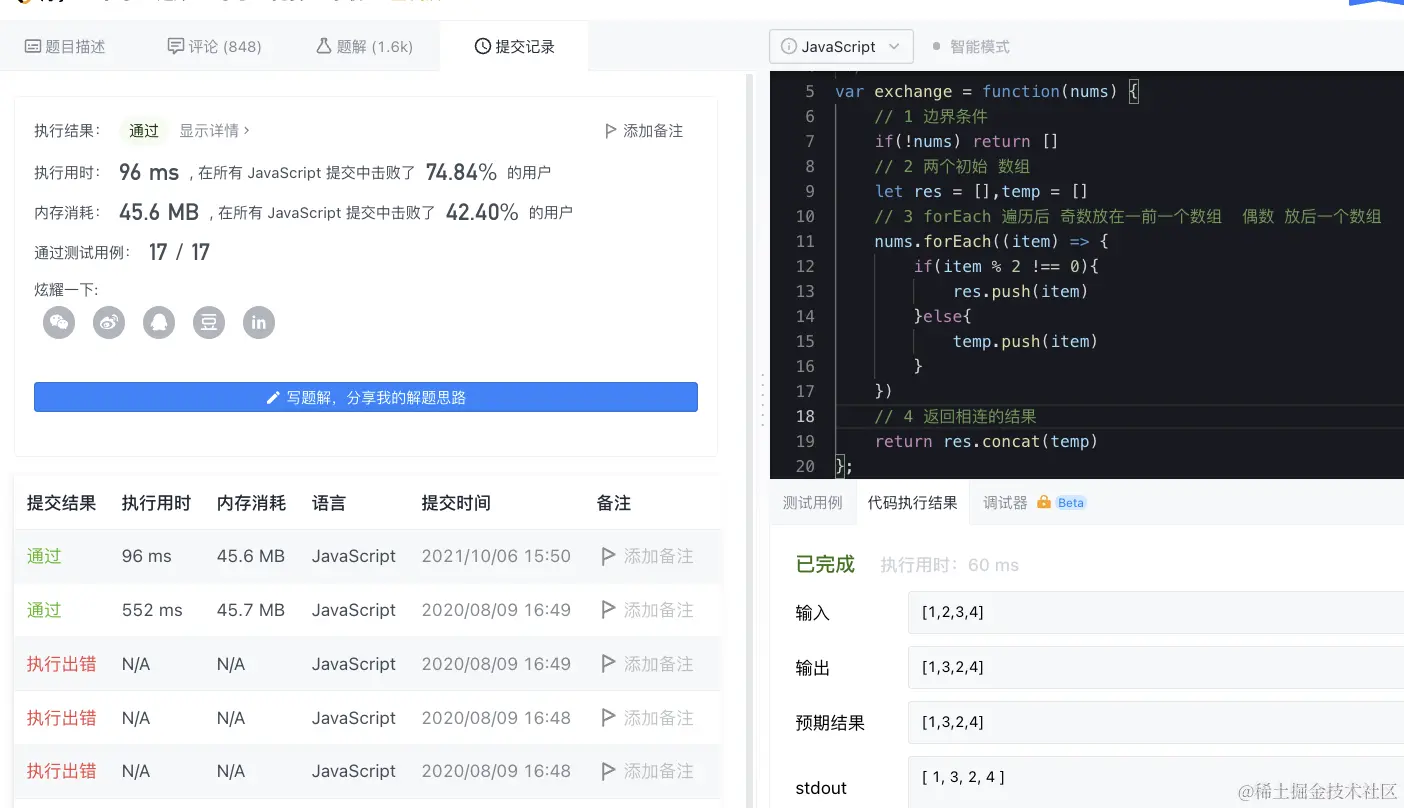Open the 评论 (848) tab

[x=215, y=47]
